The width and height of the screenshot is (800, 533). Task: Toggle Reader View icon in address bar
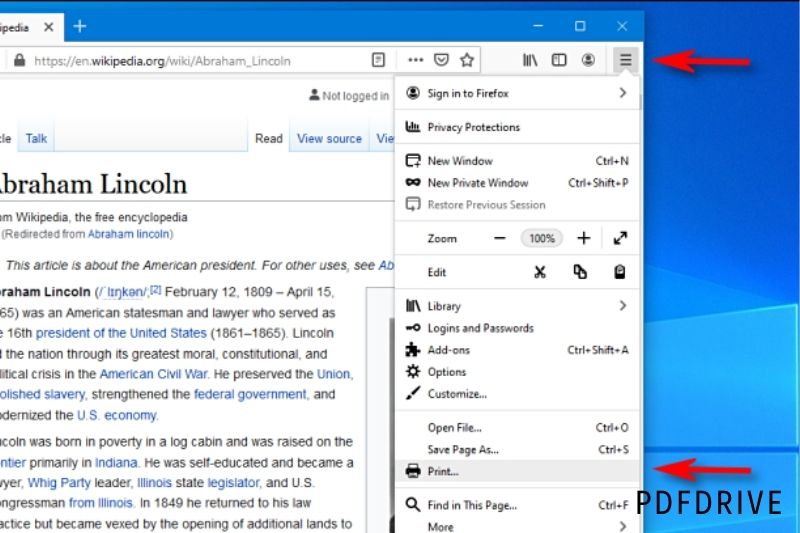pyautogui.click(x=378, y=60)
